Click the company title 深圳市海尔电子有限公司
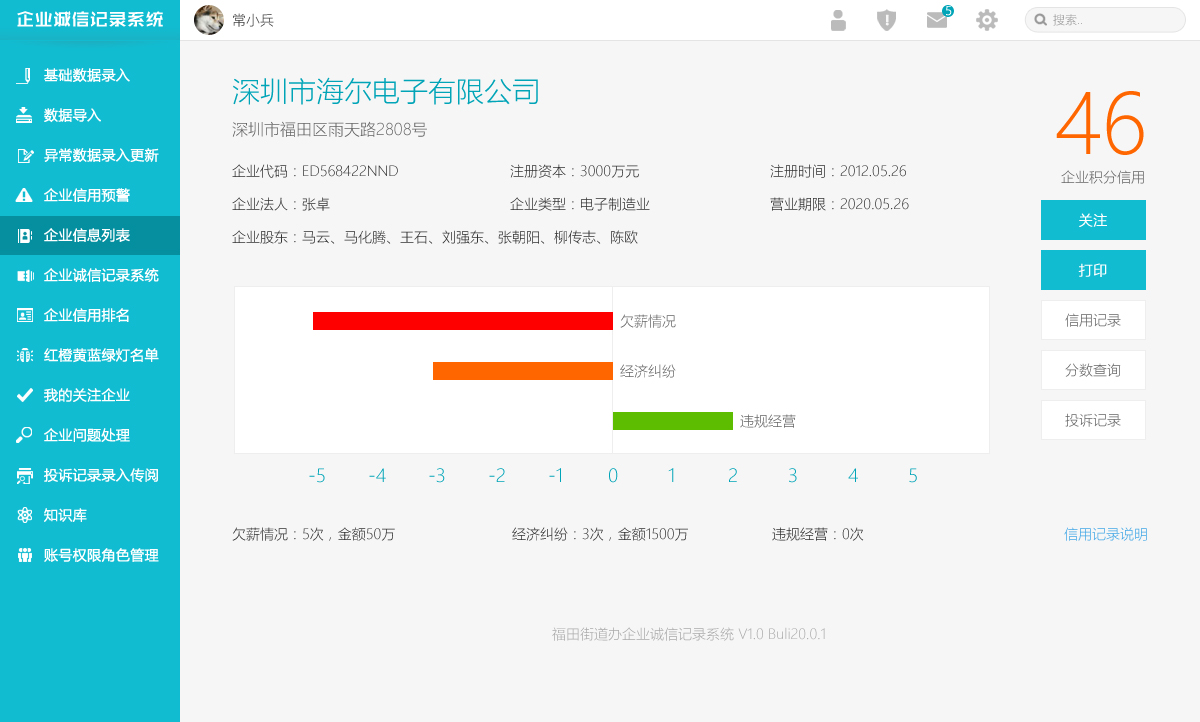 tap(386, 92)
